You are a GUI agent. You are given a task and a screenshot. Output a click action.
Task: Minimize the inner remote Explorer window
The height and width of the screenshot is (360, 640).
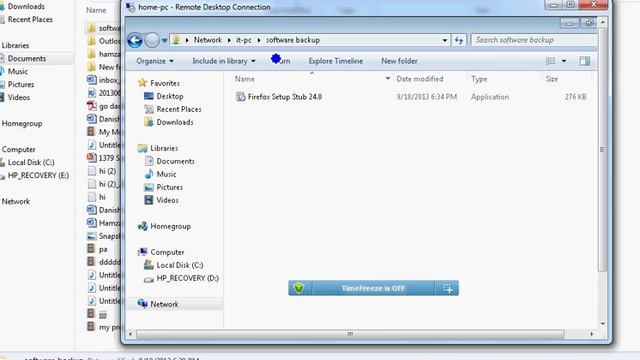tap(569, 23)
